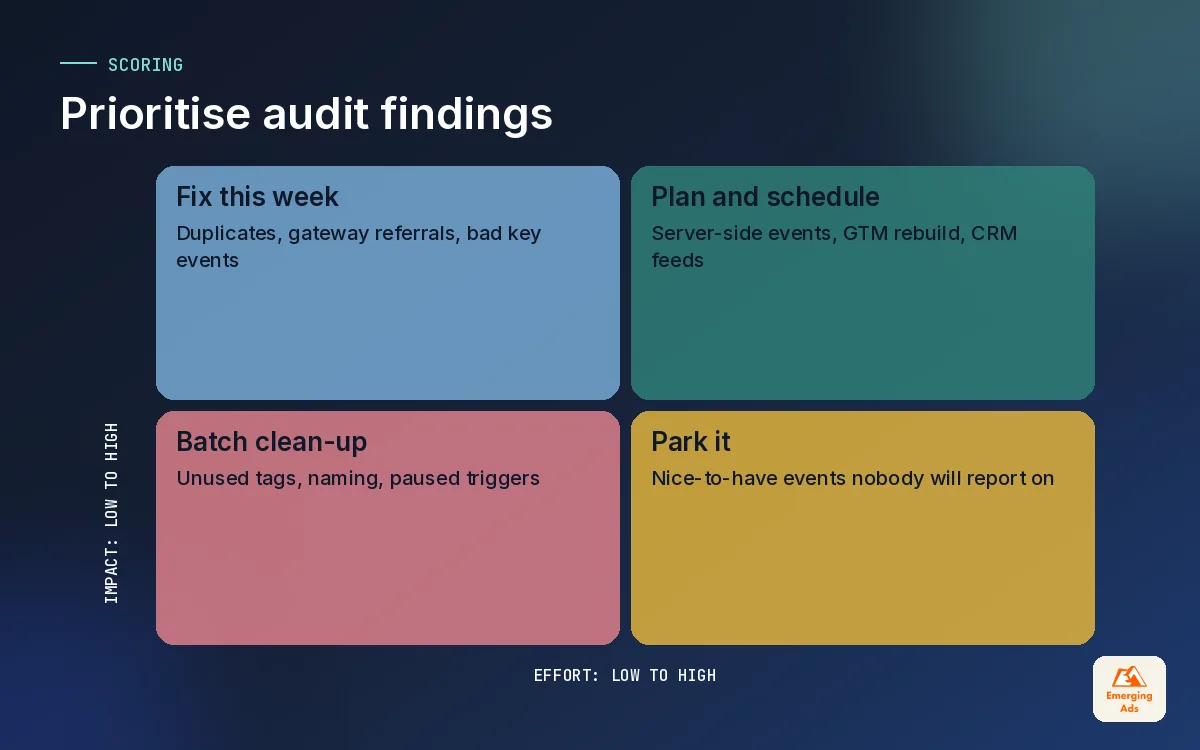
Task: Click 'Duplicates, gateway referrals, bad key events' text
Action: coord(359,246)
